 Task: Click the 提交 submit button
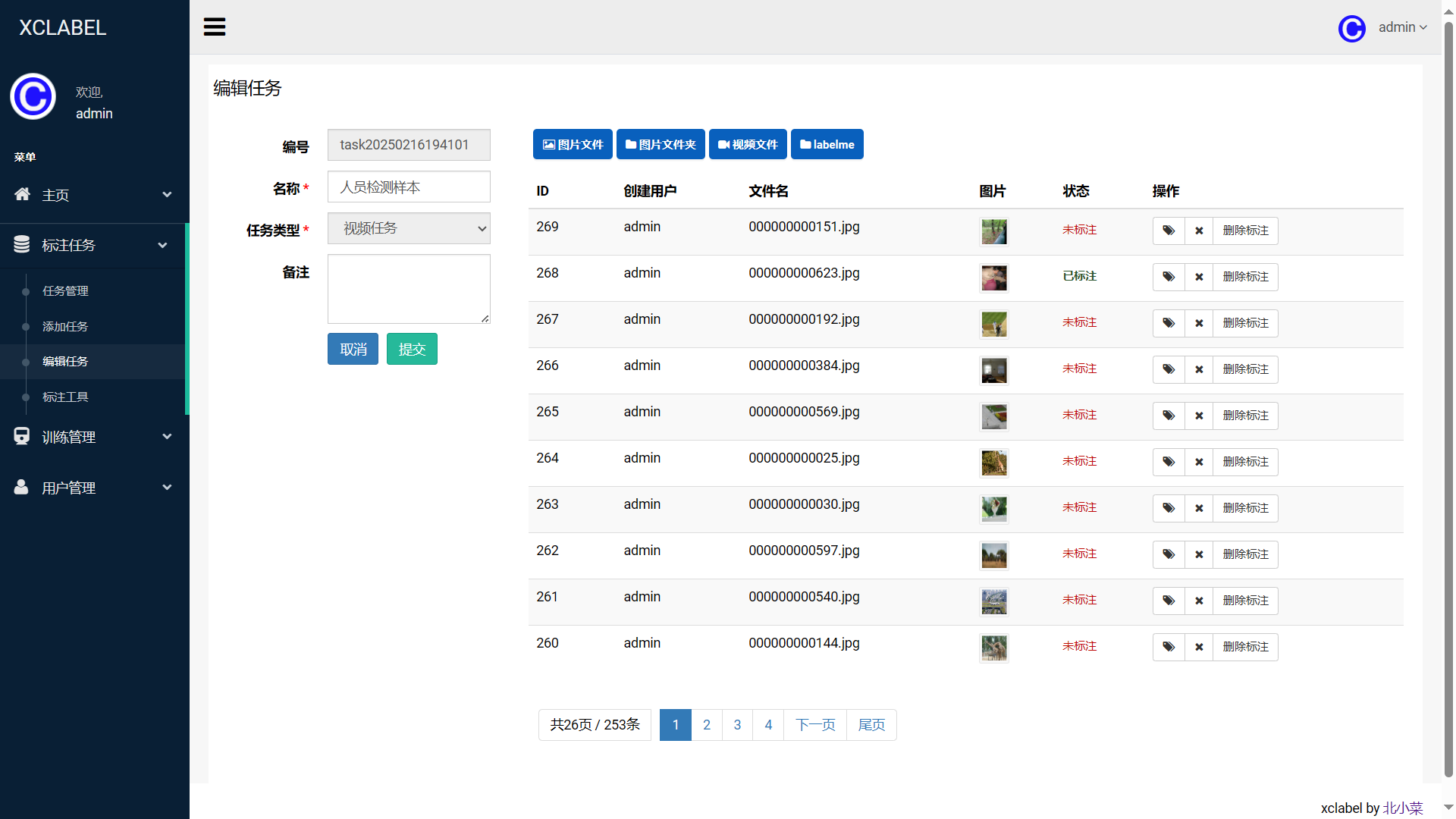412,350
